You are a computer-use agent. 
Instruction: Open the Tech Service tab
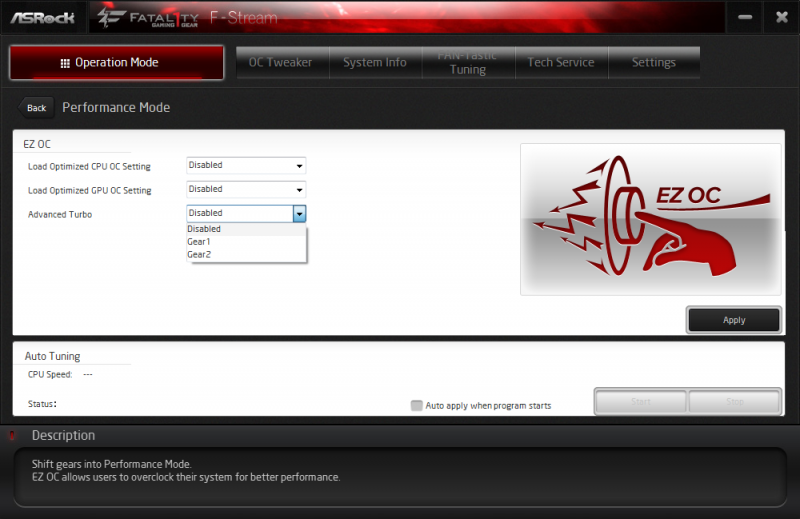coord(561,62)
